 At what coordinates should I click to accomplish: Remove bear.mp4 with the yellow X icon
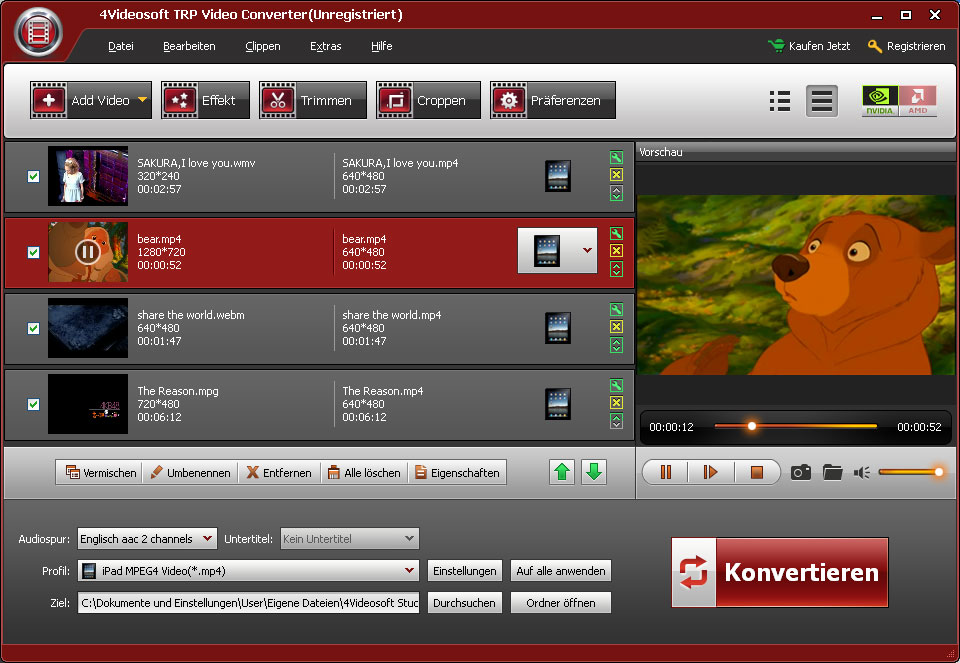(x=616, y=251)
